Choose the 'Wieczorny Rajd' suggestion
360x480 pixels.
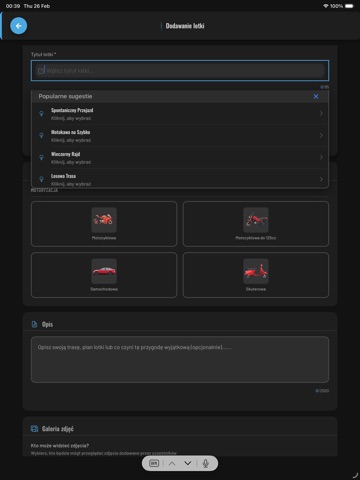180,158
